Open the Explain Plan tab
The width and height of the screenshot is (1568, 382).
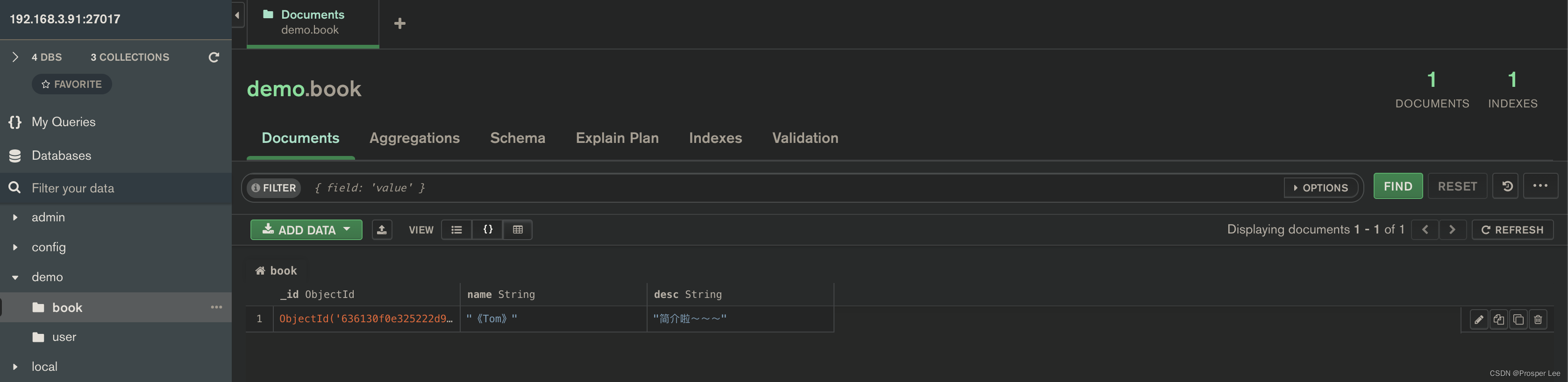617,138
